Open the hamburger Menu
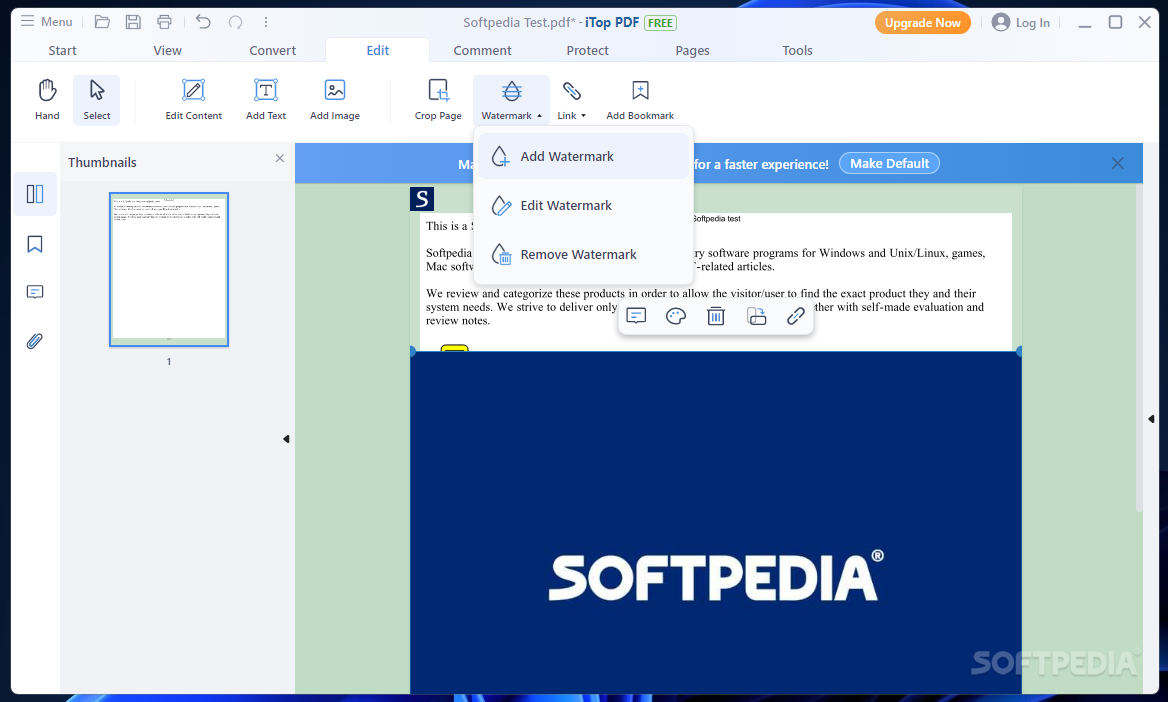The height and width of the screenshot is (702, 1168). (46, 22)
